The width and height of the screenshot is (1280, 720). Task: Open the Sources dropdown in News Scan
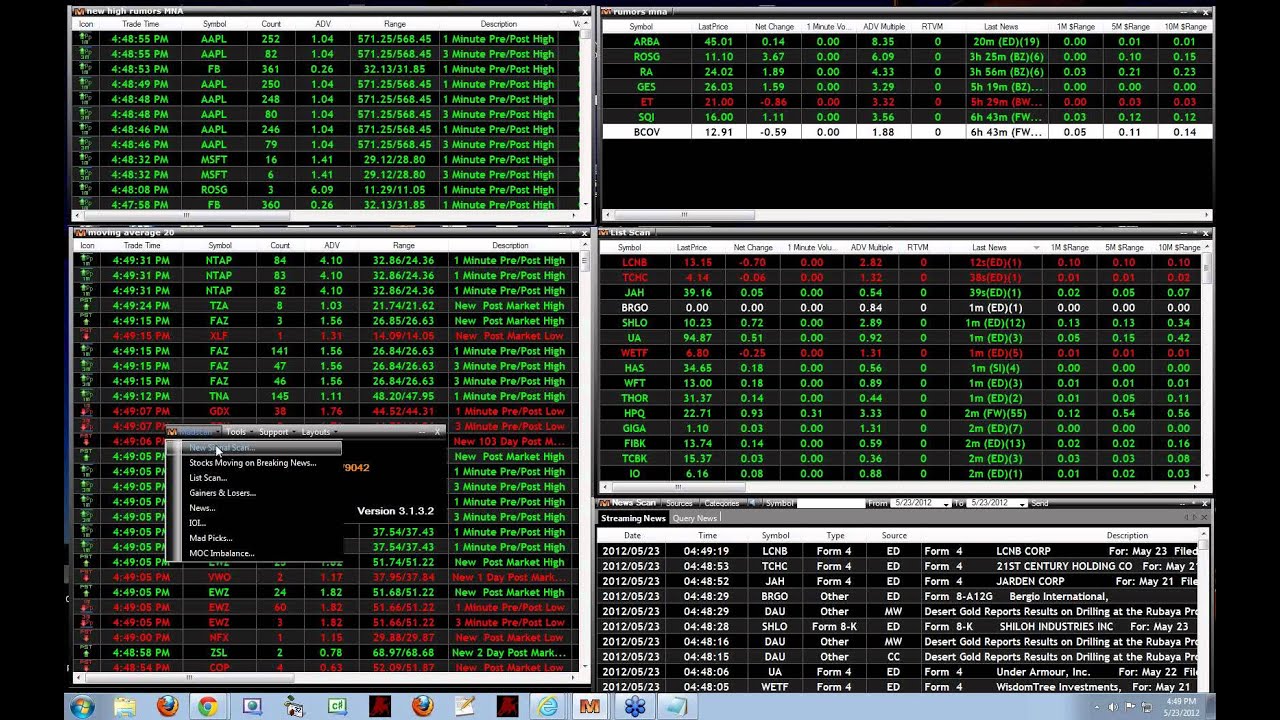[x=679, y=503]
